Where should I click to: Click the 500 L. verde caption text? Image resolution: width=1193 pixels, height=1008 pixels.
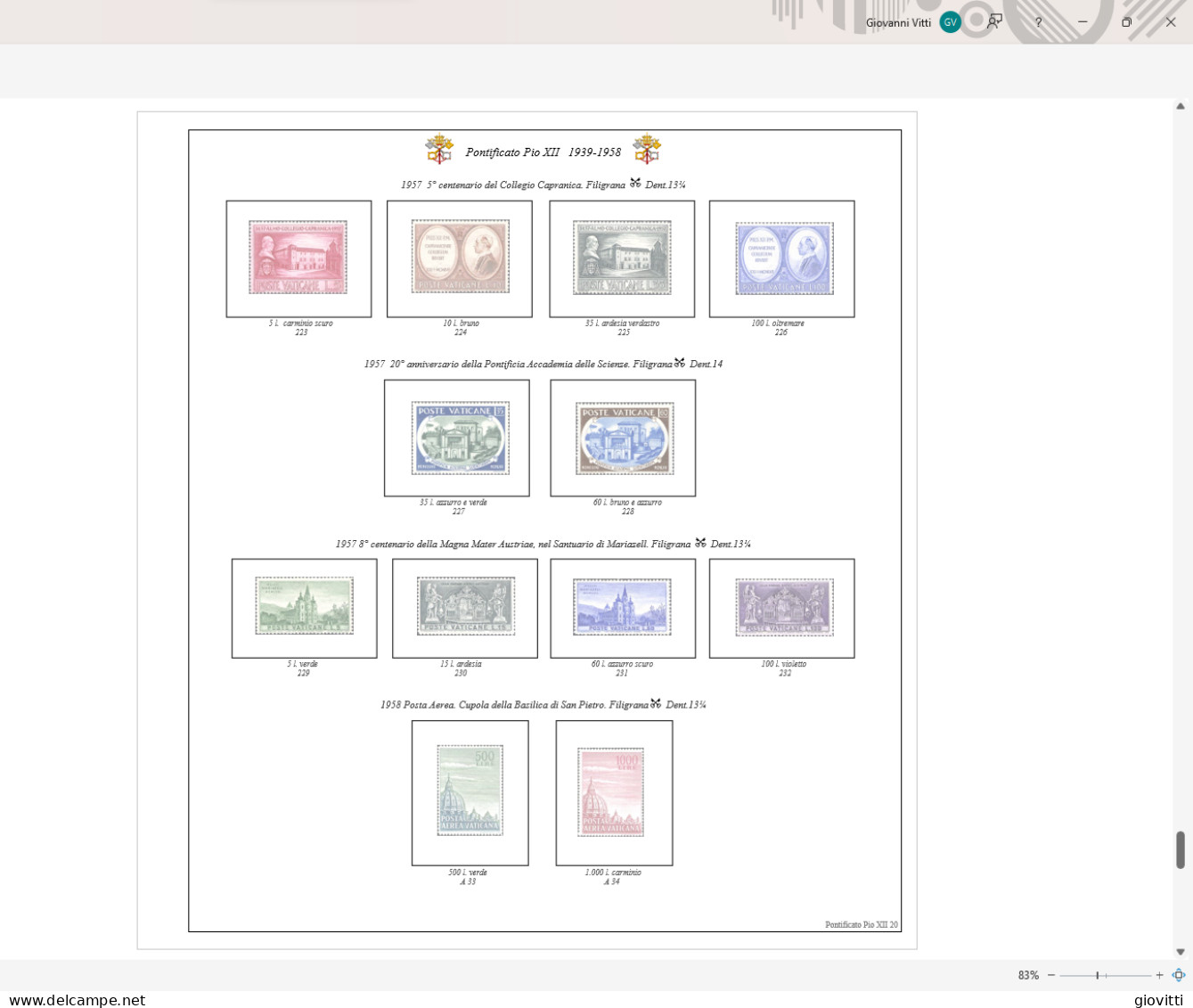[x=468, y=873]
